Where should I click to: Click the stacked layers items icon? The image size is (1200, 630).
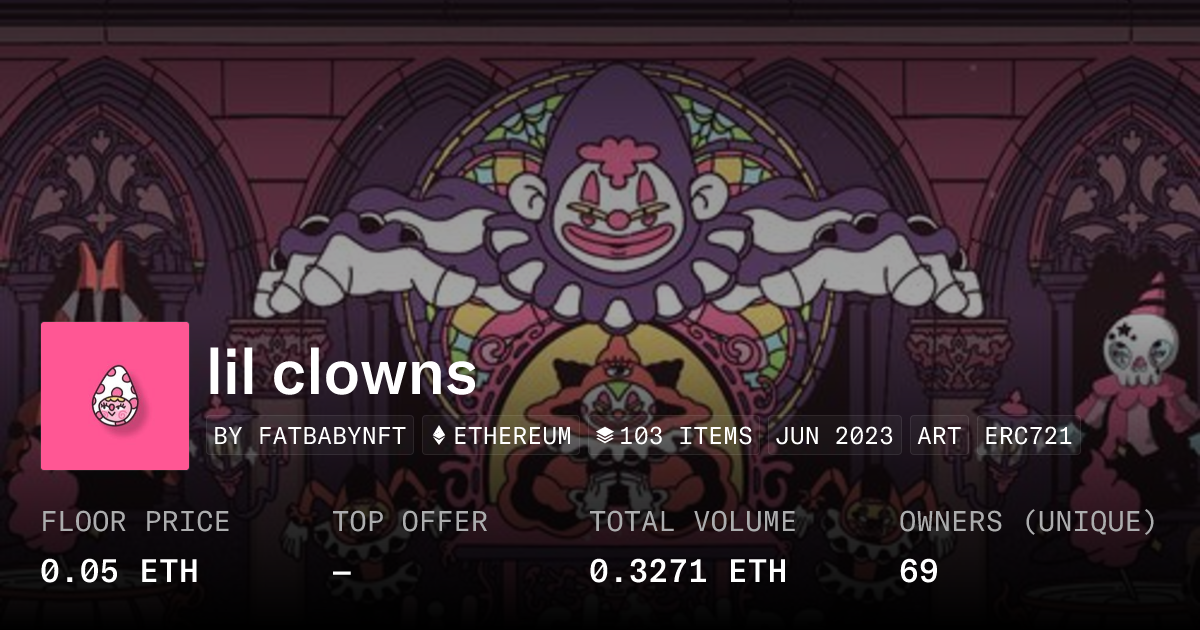pyautogui.click(x=604, y=436)
